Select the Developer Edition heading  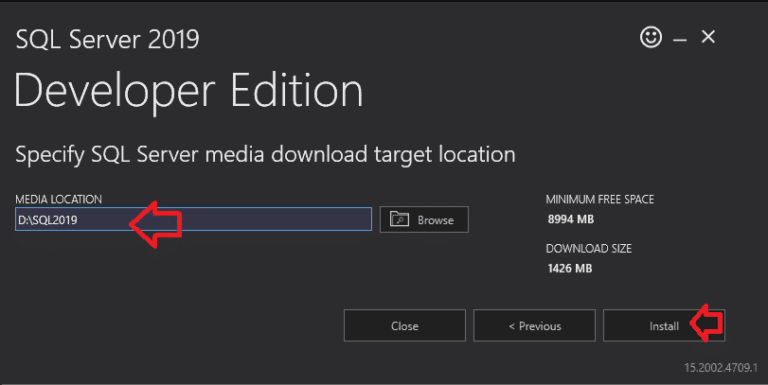(189, 92)
